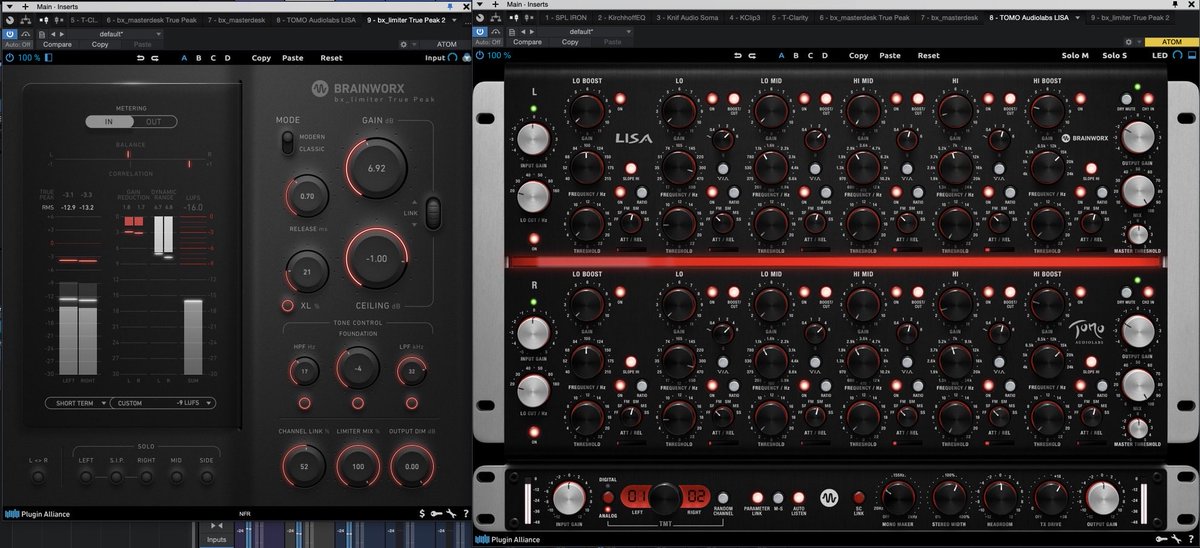Screen dimensions: 1200x548
Task: Select 7 - bx_masterdesk tab in bx_limiter window
Action: click(235, 19)
